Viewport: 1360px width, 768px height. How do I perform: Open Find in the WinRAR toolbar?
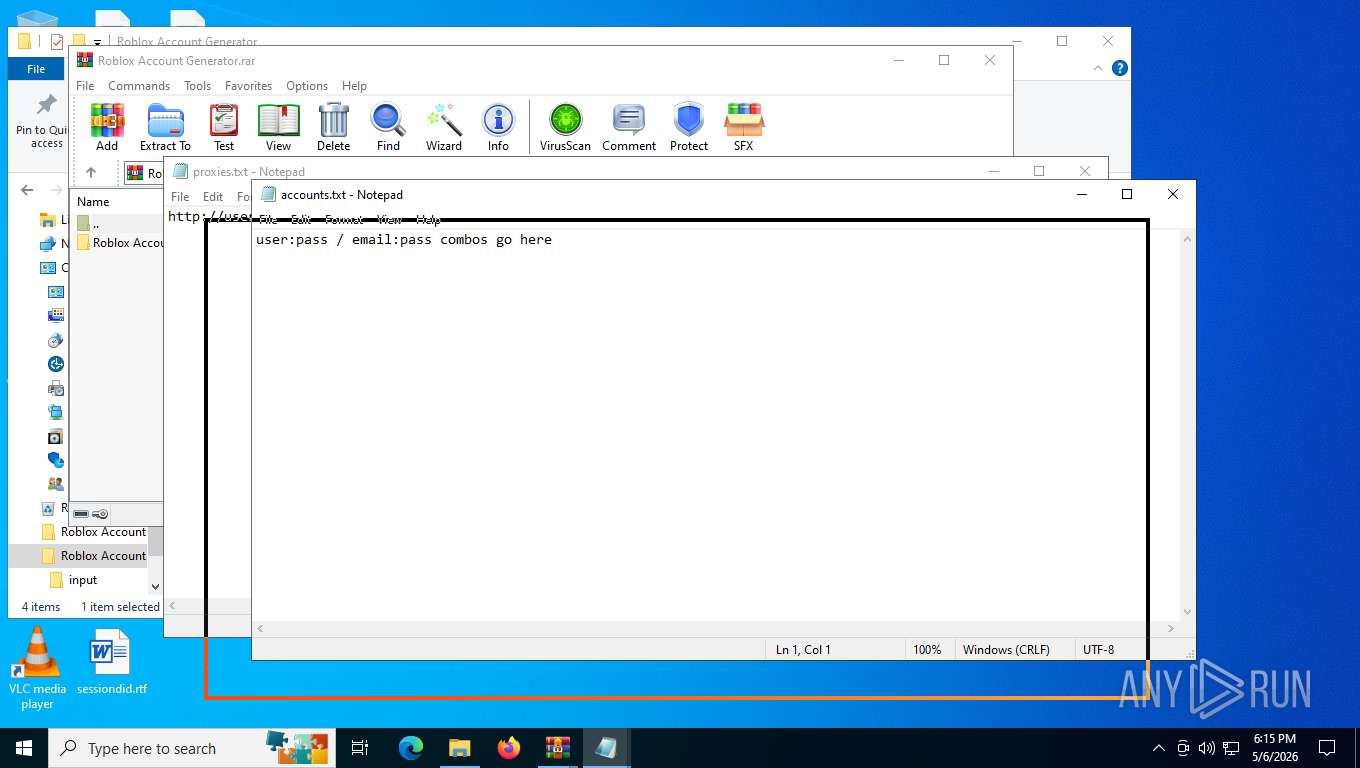pyautogui.click(x=388, y=127)
